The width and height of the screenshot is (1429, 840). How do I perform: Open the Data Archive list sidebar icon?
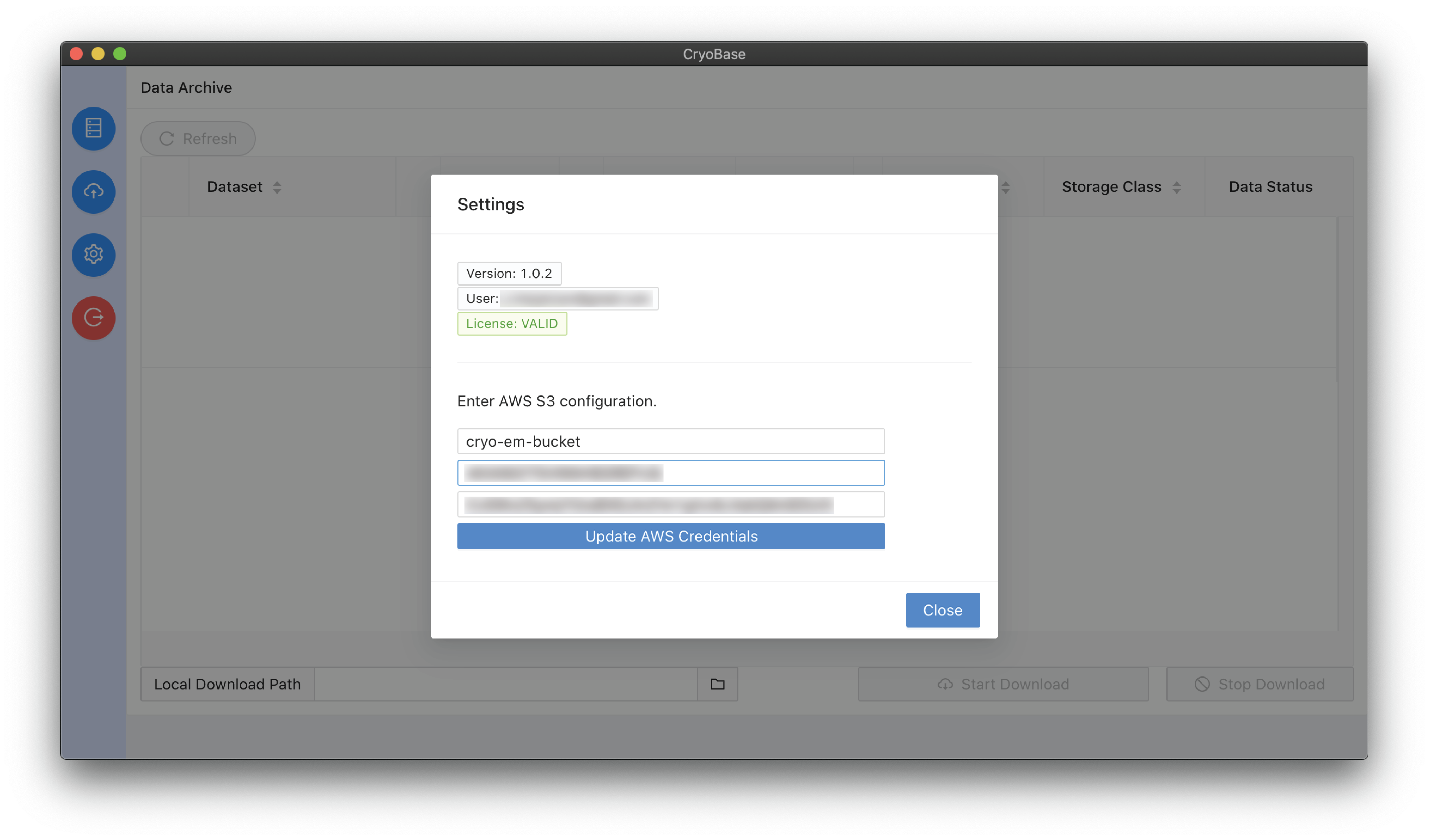coord(94,128)
